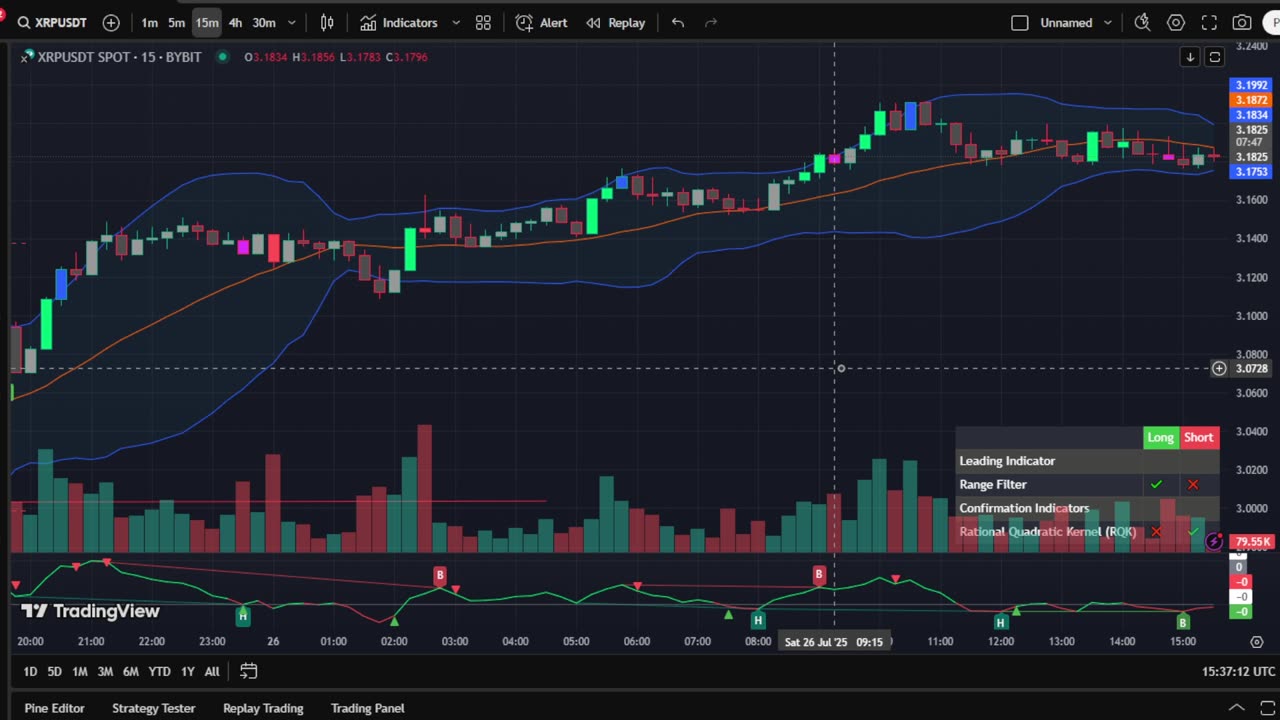Expand the timeframe interval dropdown
This screenshot has height=720, width=1280.
pyautogui.click(x=292, y=22)
